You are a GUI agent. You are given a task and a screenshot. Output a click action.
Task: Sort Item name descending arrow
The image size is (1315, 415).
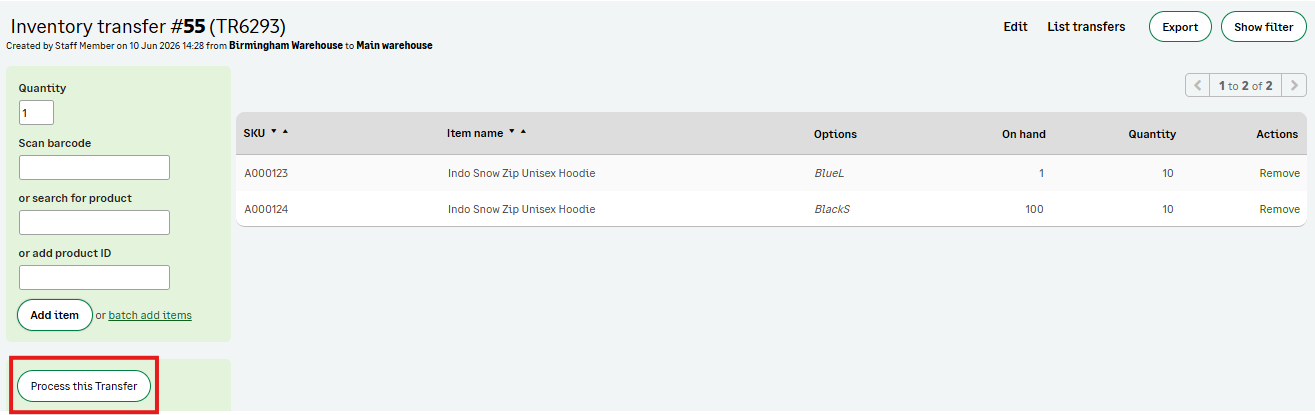512,132
